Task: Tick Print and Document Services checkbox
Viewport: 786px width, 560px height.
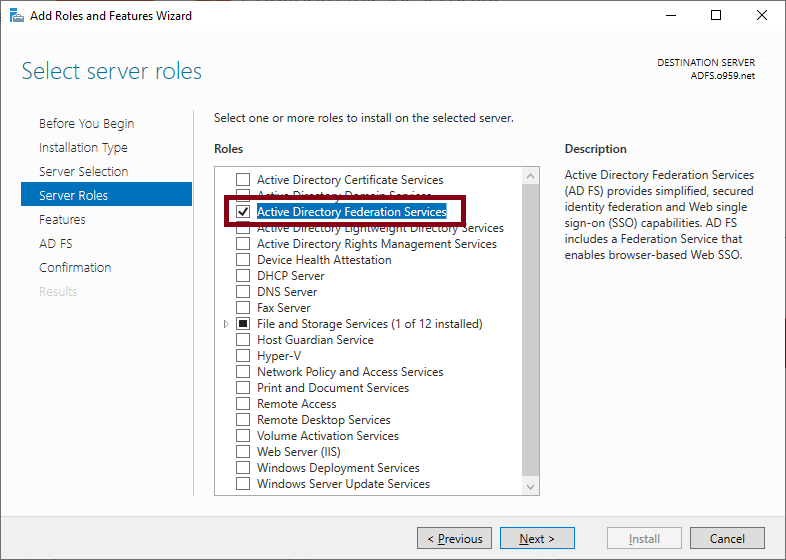Action: 243,388
